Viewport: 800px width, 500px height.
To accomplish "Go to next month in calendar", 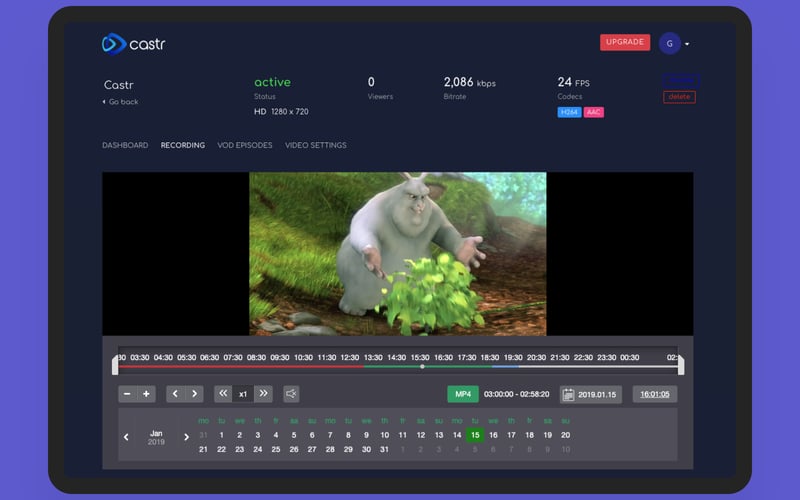I will (186, 437).
